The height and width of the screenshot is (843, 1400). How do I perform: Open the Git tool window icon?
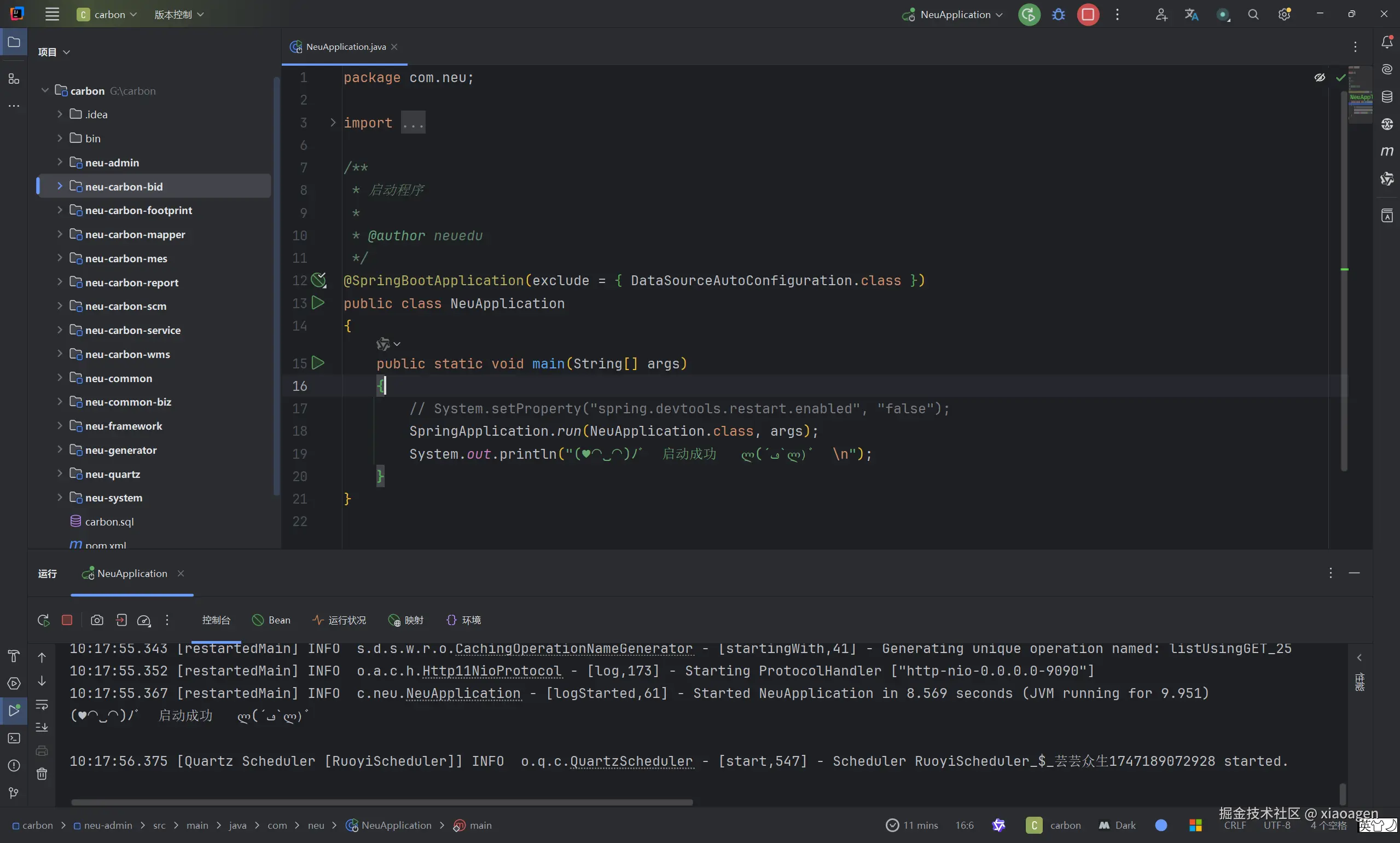click(14, 793)
